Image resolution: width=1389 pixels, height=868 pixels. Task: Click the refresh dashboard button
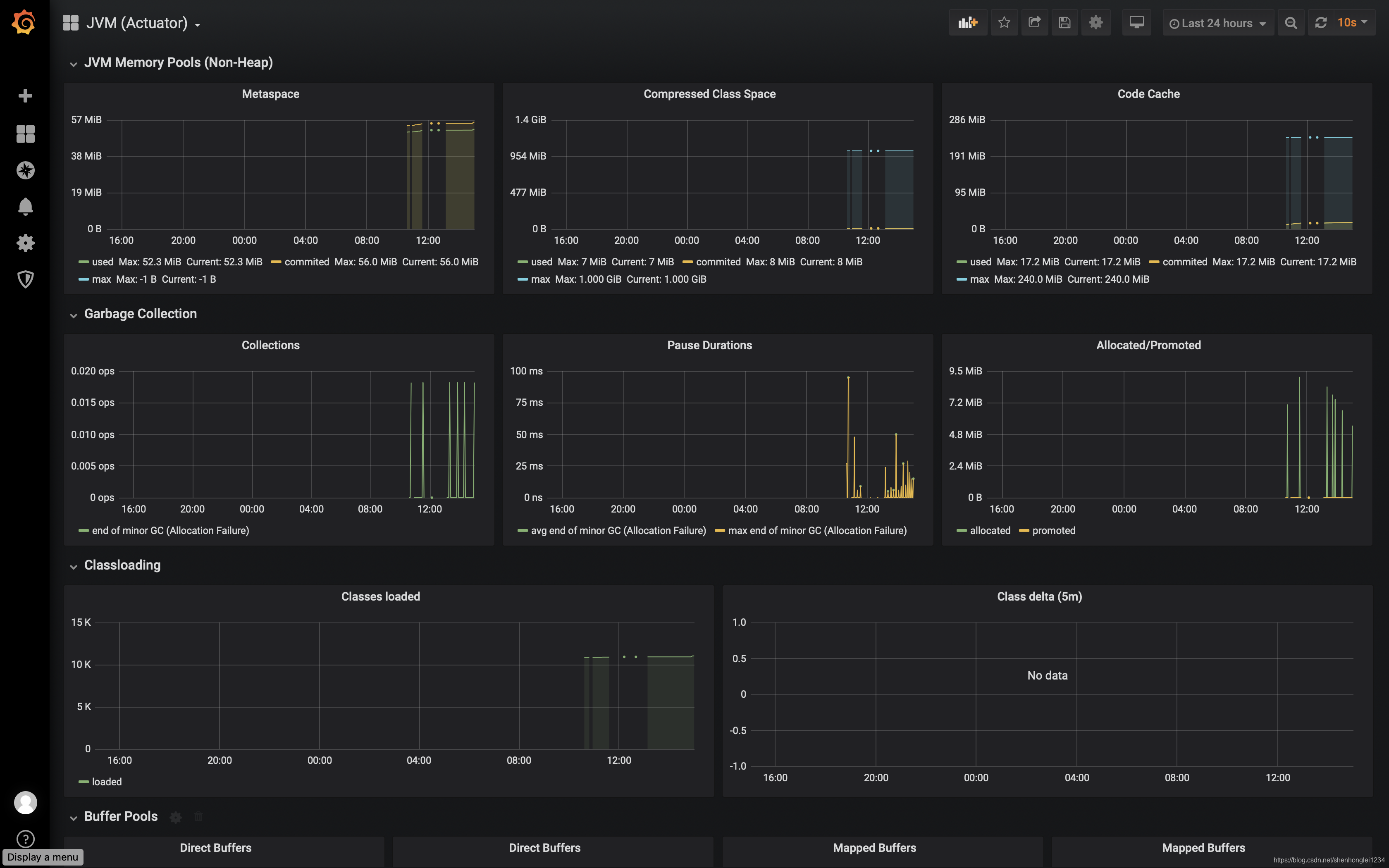tap(1321, 23)
